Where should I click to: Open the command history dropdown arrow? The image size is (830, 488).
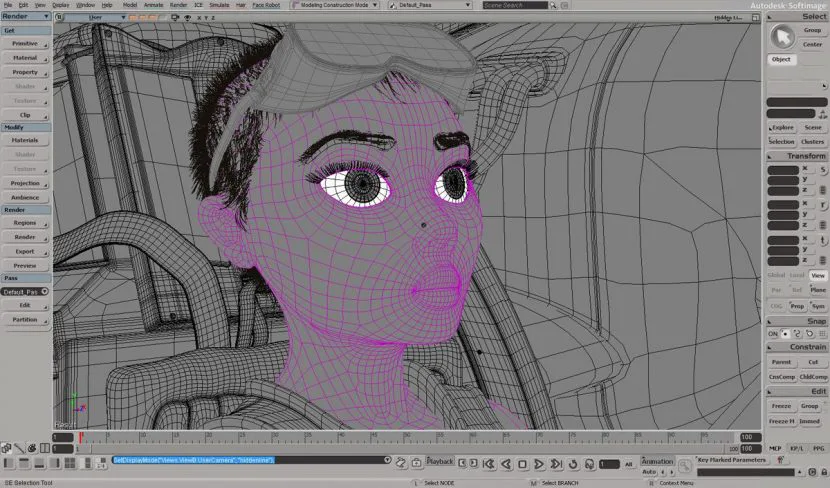click(387, 460)
